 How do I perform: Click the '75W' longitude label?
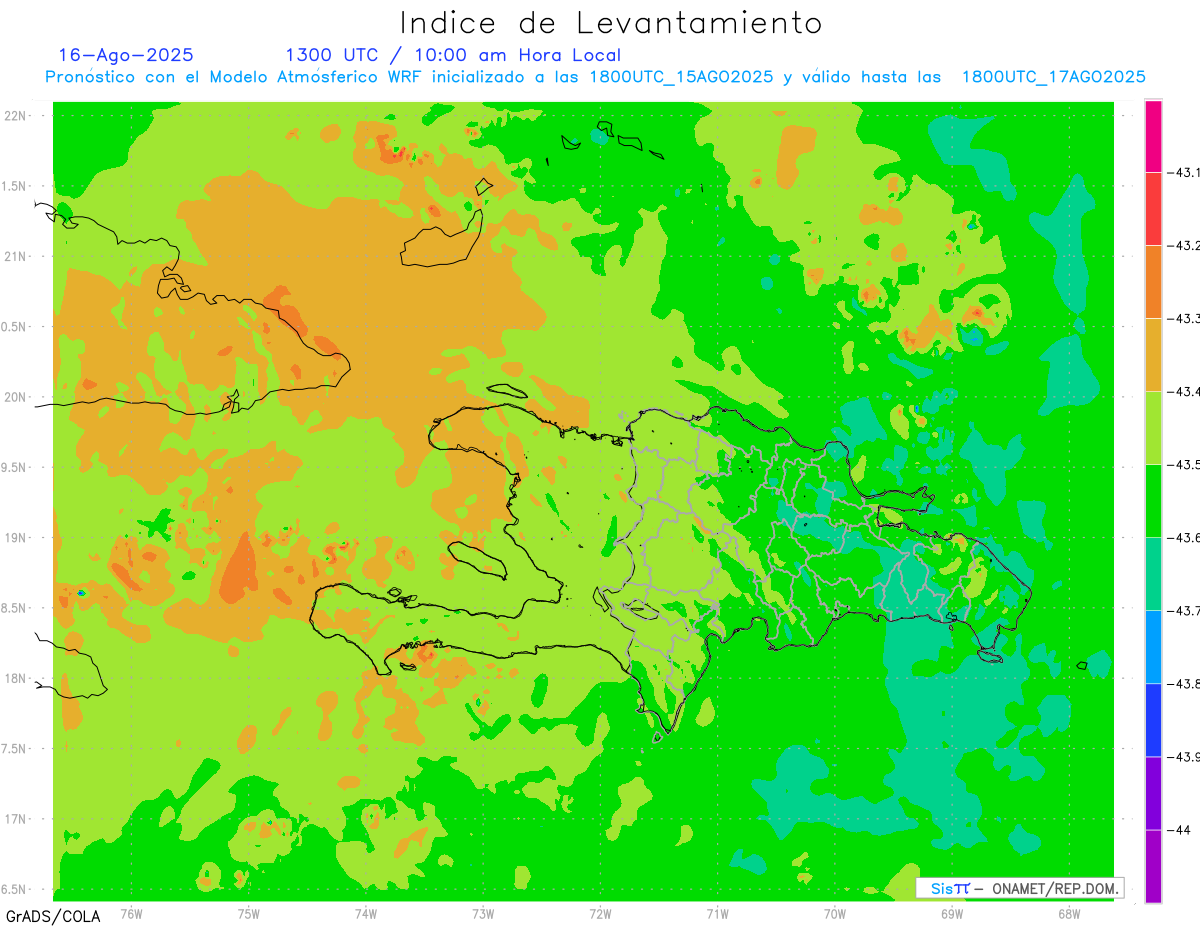pos(249,913)
